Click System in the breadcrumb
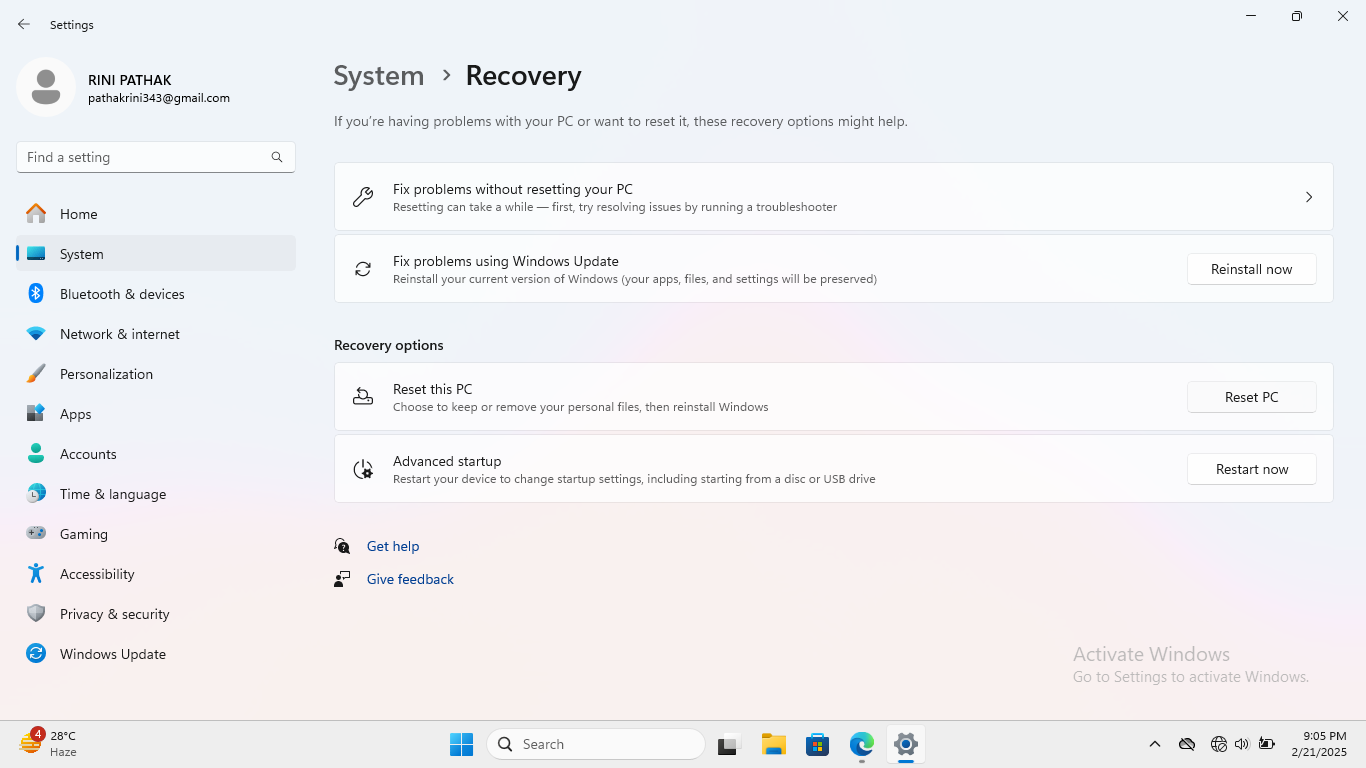The image size is (1366, 768). coord(378,76)
